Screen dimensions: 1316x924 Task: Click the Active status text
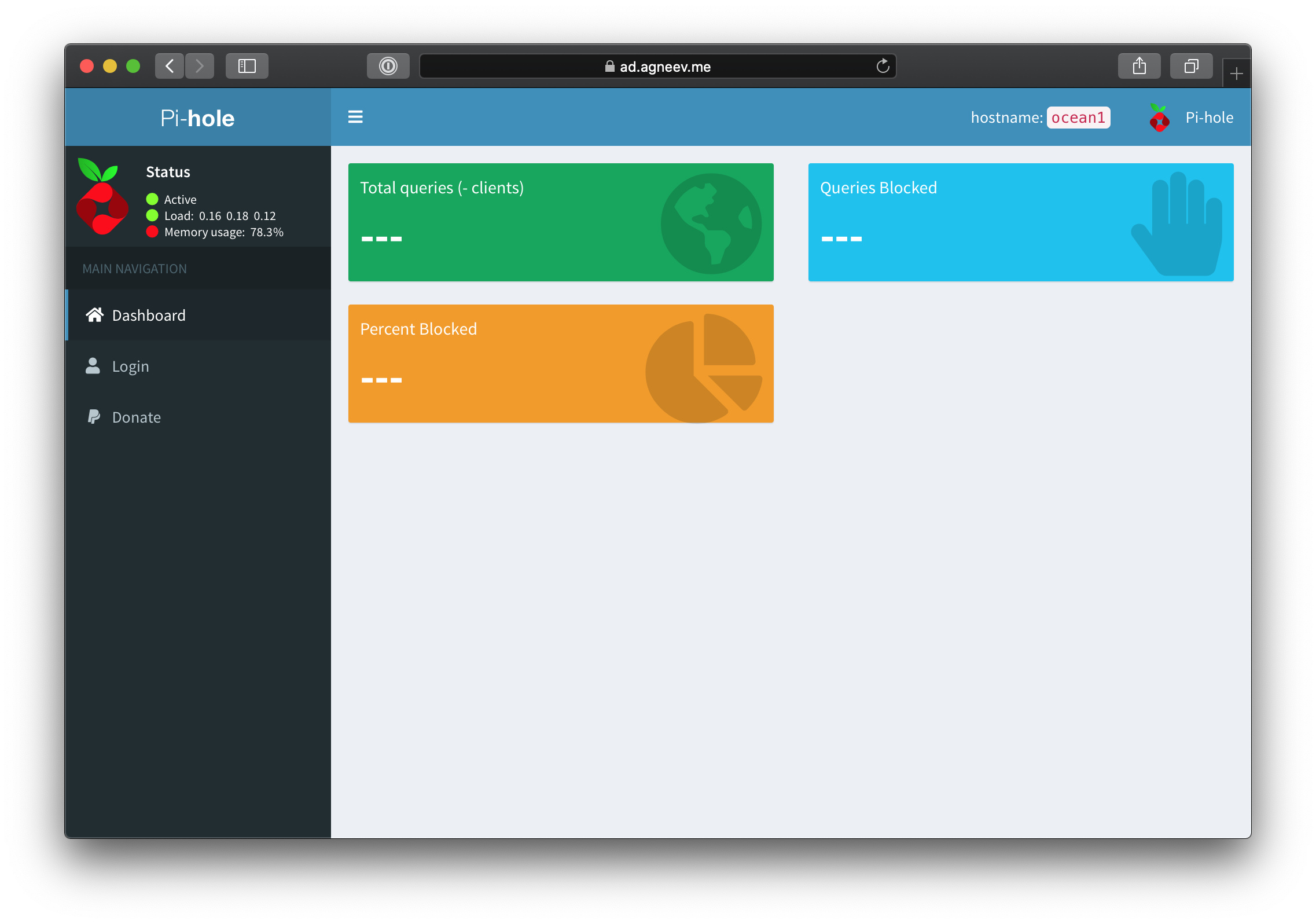(x=181, y=200)
